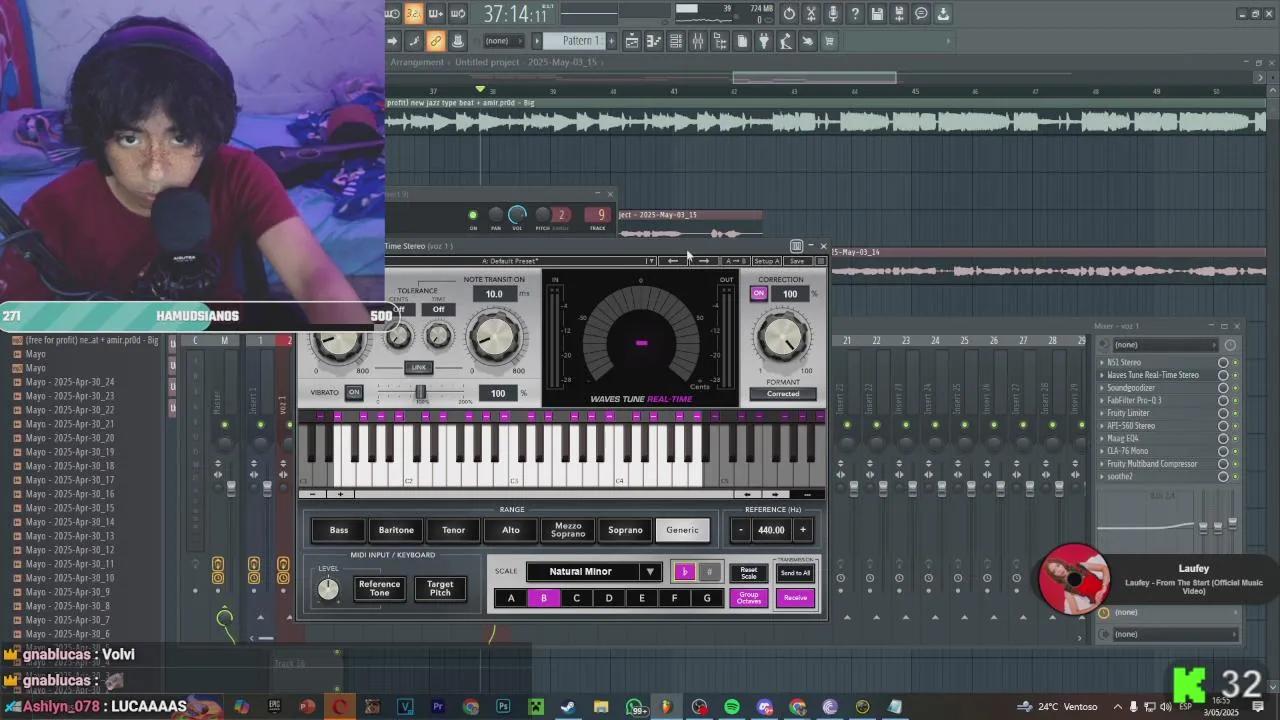Add new pattern with plus button
This screenshot has height=720, width=1280.
click(611, 41)
